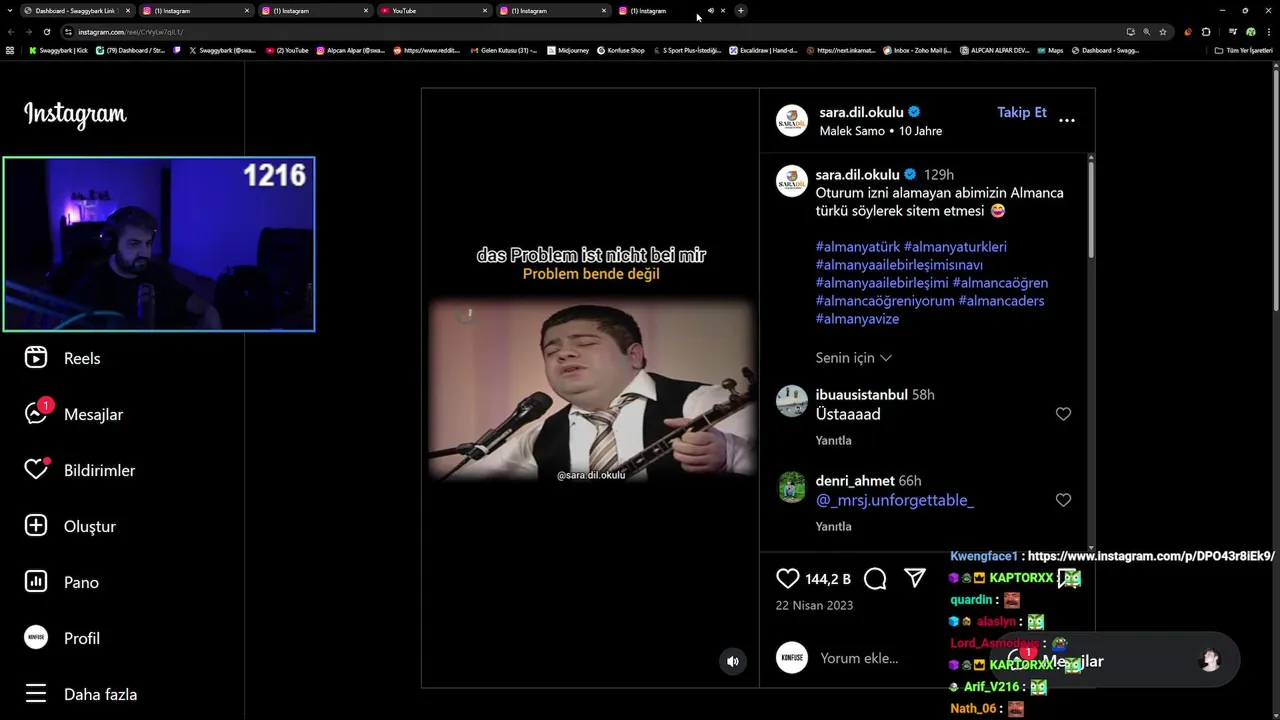Screen dimensions: 1280x720
Task: Bookmark this page with the star icon
Action: pos(1163,32)
